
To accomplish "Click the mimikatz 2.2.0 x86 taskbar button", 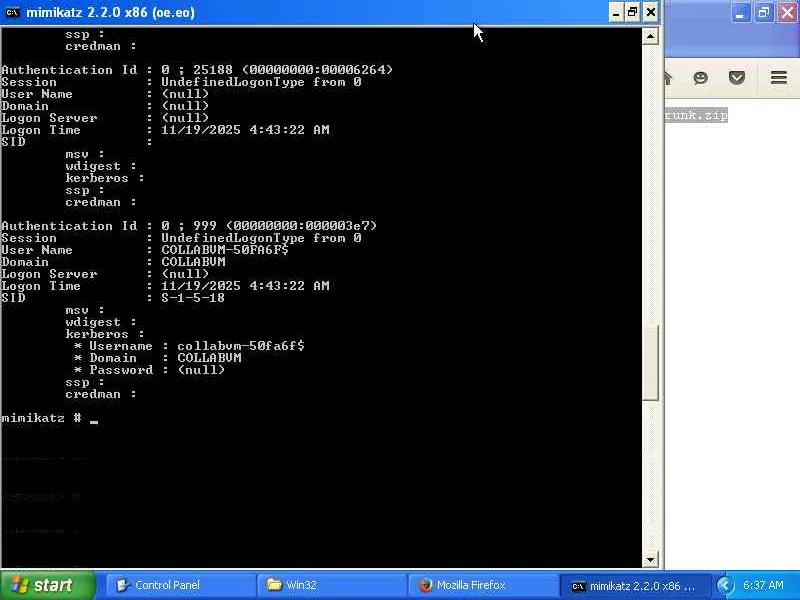I will 634,586.
